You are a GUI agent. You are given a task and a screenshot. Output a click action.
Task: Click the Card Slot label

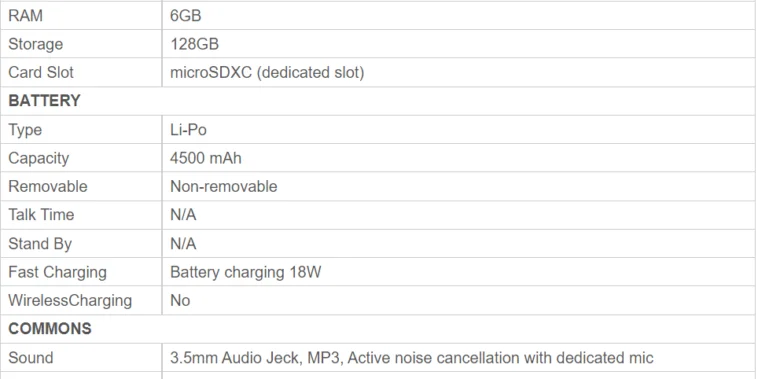click(41, 73)
